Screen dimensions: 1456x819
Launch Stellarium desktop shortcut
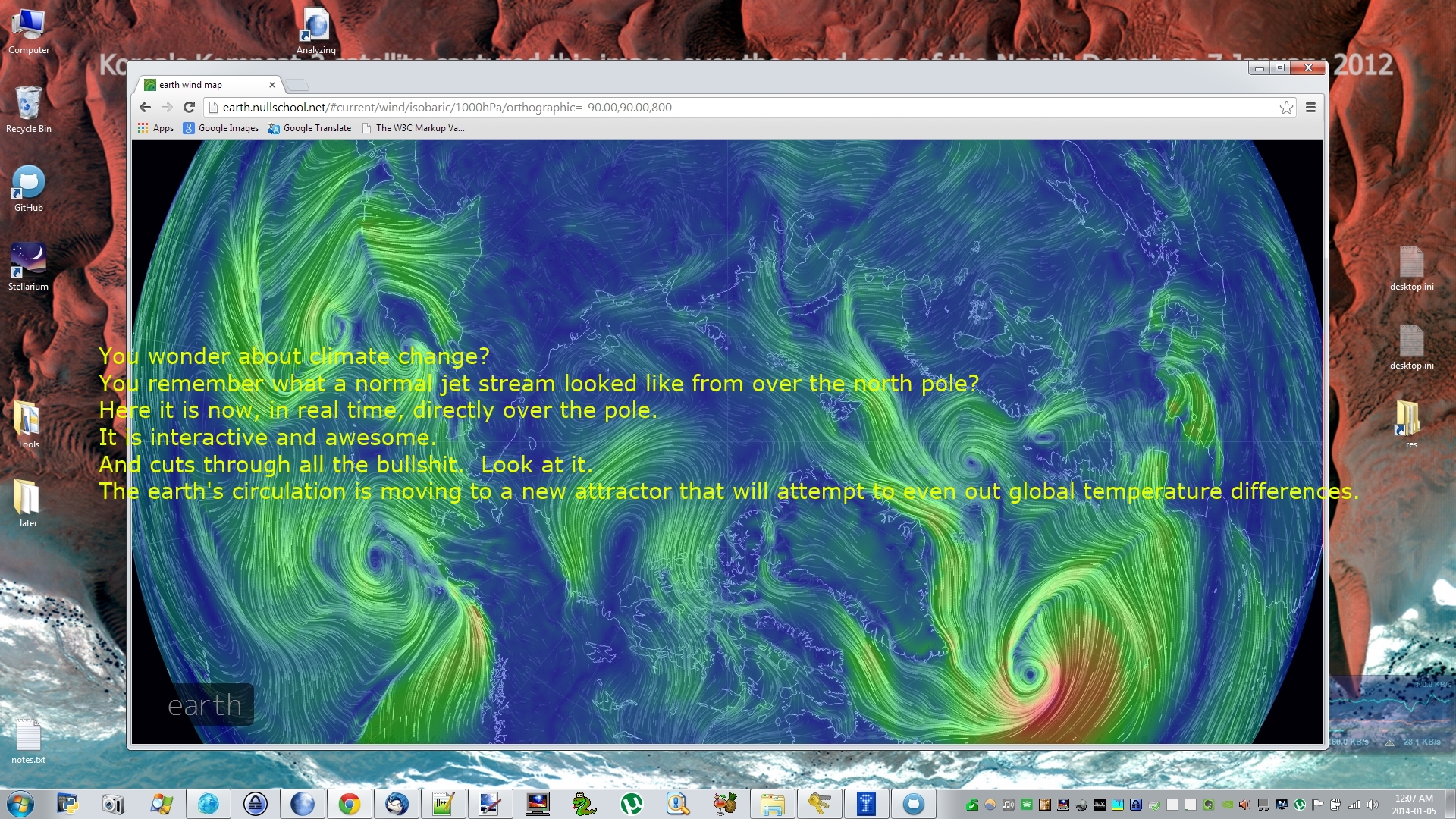[x=29, y=267]
